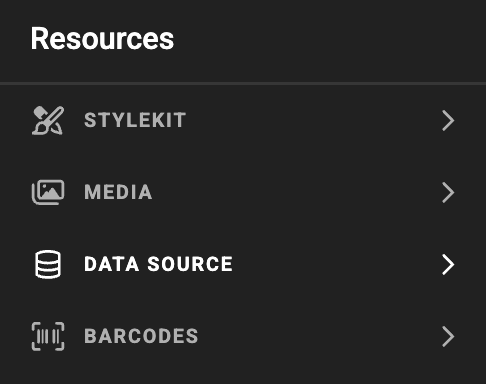Image resolution: width=486 pixels, height=384 pixels.
Task: Expand Barcodes using its chevron arrow
Action: (448, 336)
